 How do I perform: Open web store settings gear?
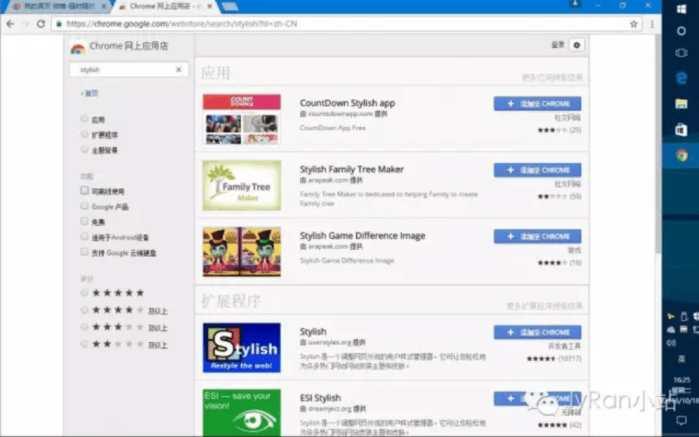tap(576, 45)
